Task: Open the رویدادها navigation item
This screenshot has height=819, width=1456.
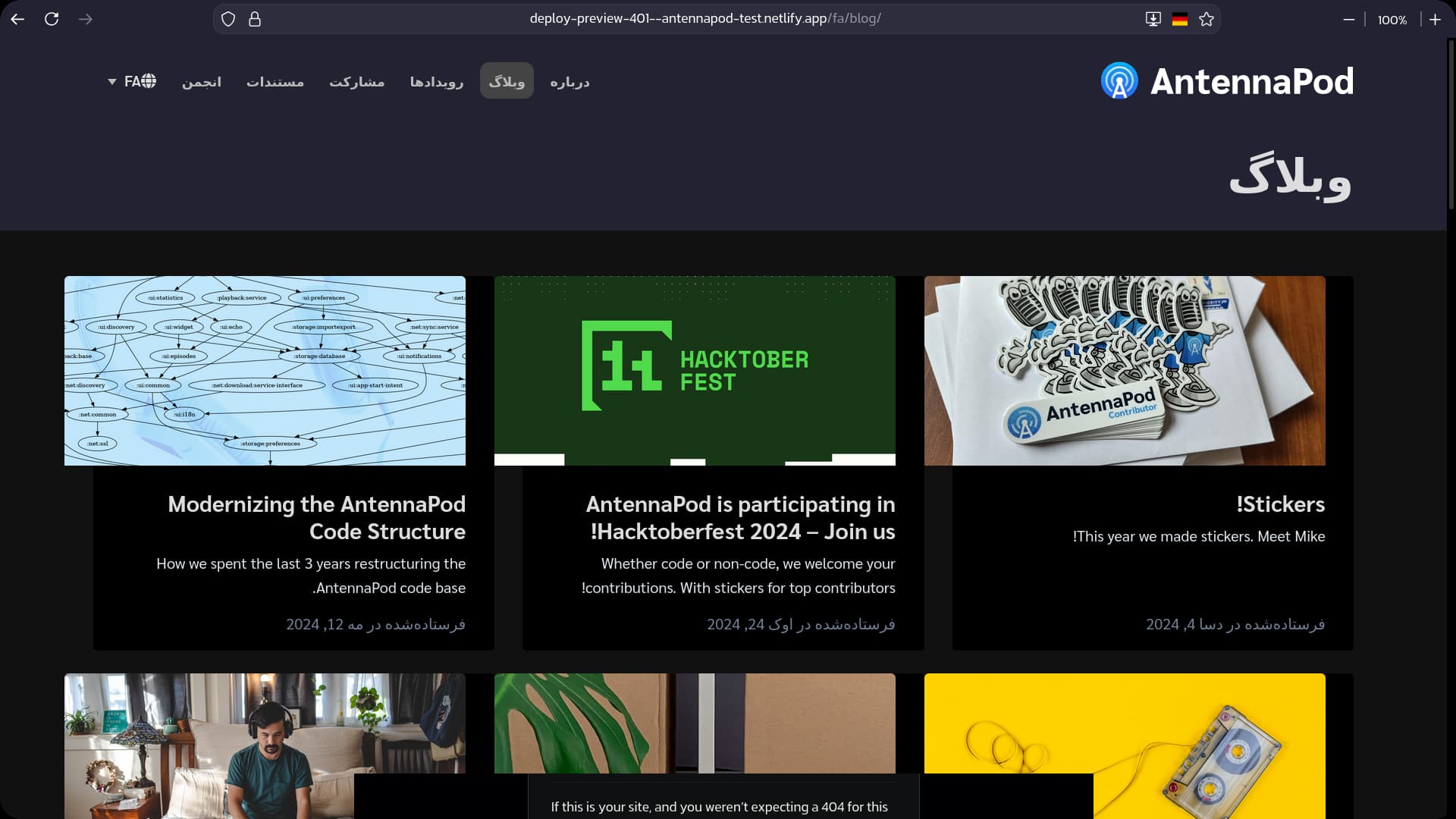Action: pos(437,81)
